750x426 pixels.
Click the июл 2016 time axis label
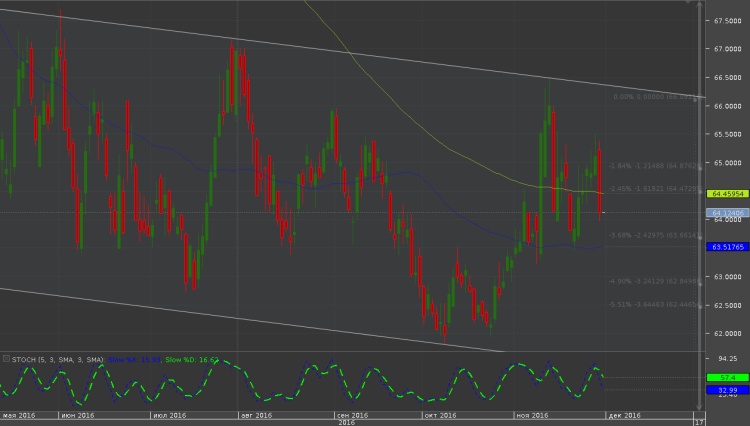point(170,415)
